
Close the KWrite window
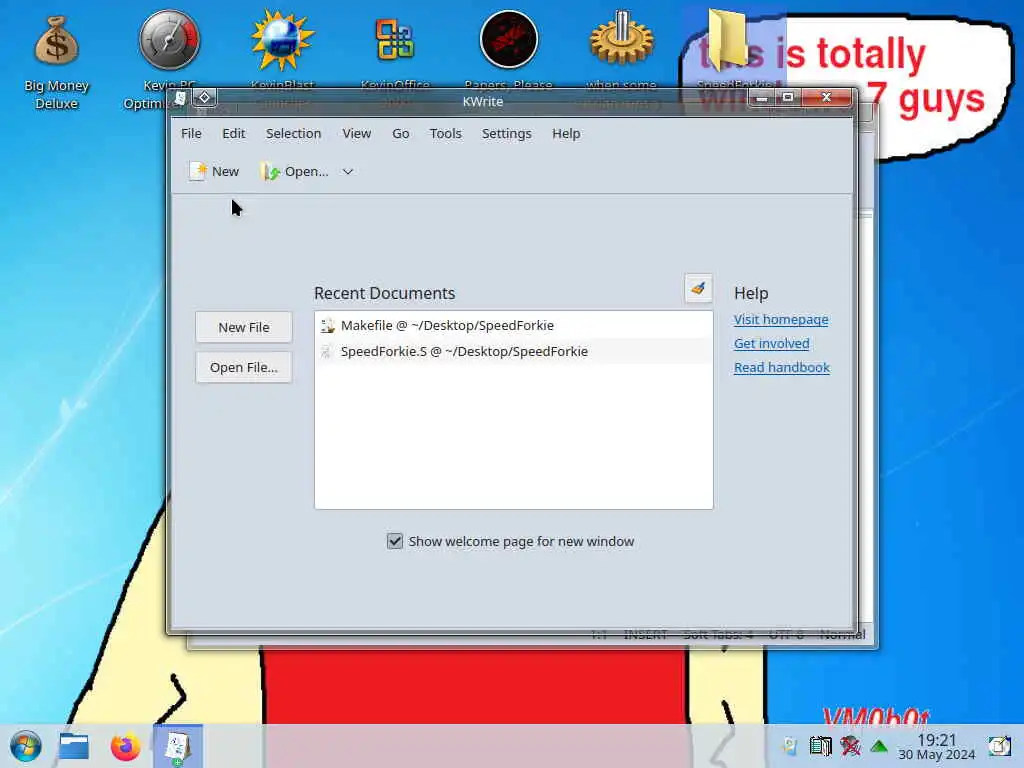pyautogui.click(x=826, y=98)
